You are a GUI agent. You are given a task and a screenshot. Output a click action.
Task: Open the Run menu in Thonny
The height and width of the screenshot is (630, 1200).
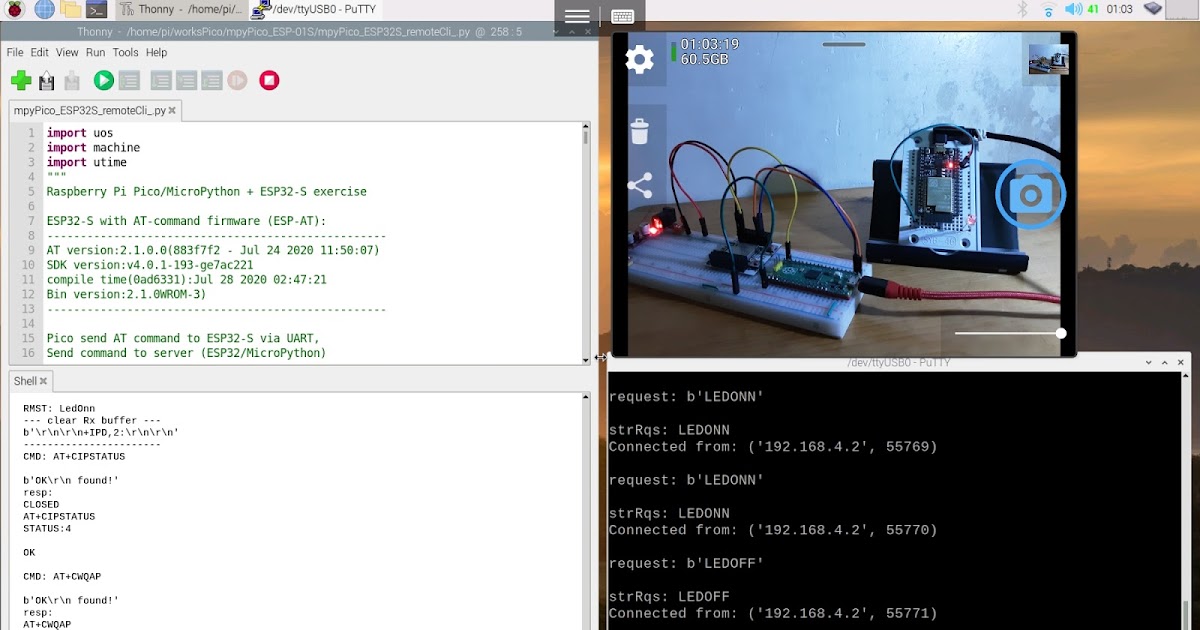coord(95,52)
